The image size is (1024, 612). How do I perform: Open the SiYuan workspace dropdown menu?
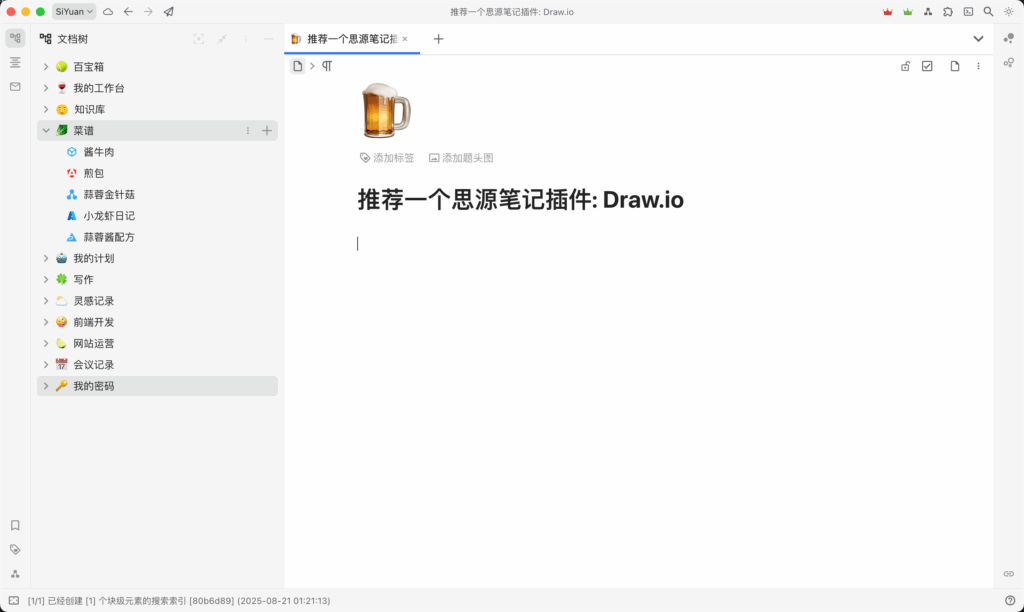pyautogui.click(x=75, y=12)
